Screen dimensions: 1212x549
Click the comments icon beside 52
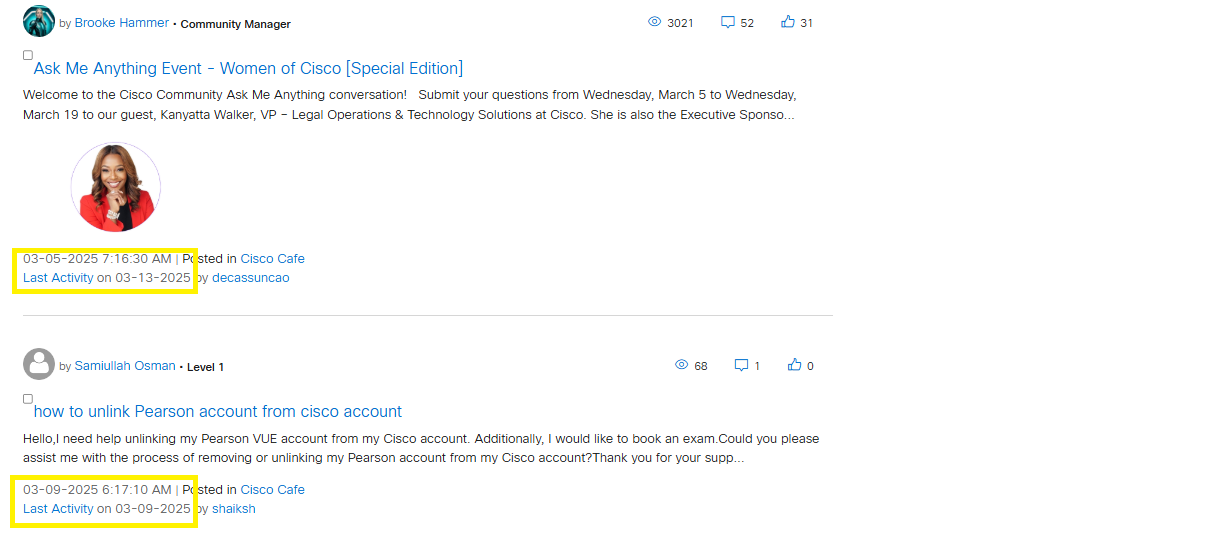click(728, 22)
